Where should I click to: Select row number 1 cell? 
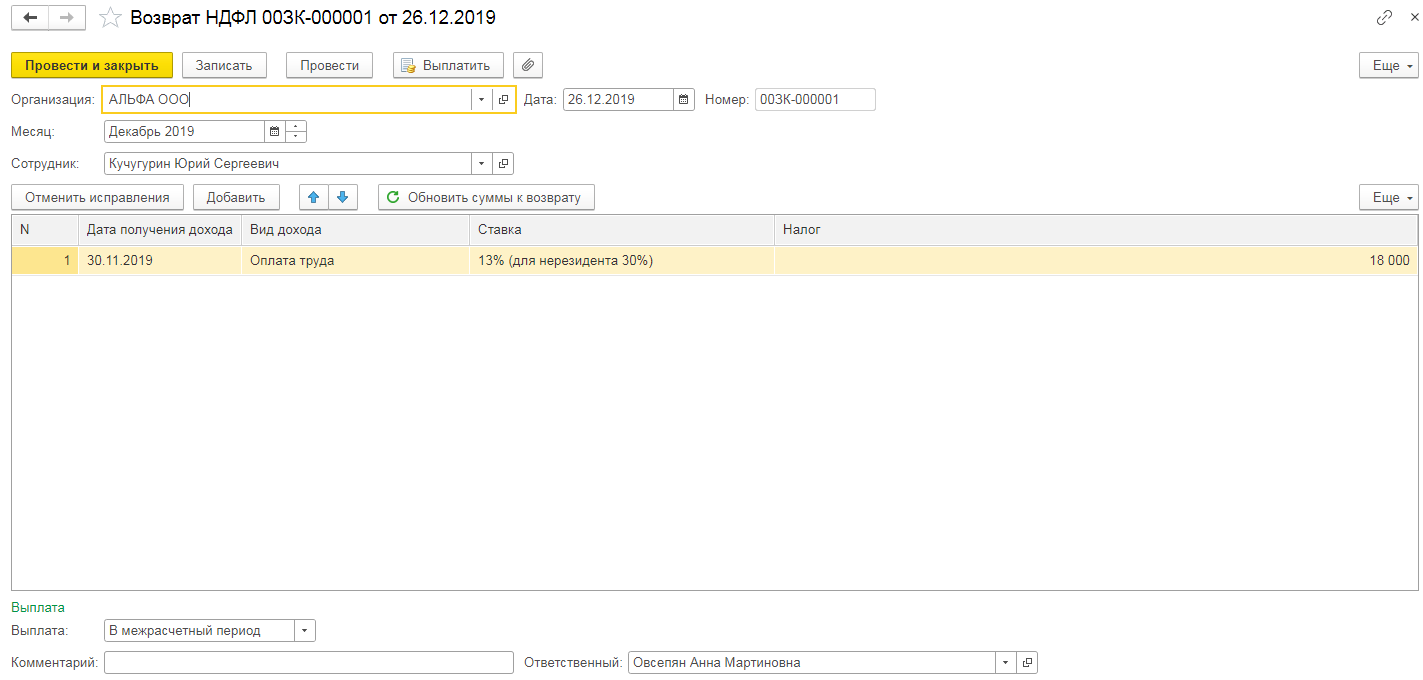coord(45,261)
